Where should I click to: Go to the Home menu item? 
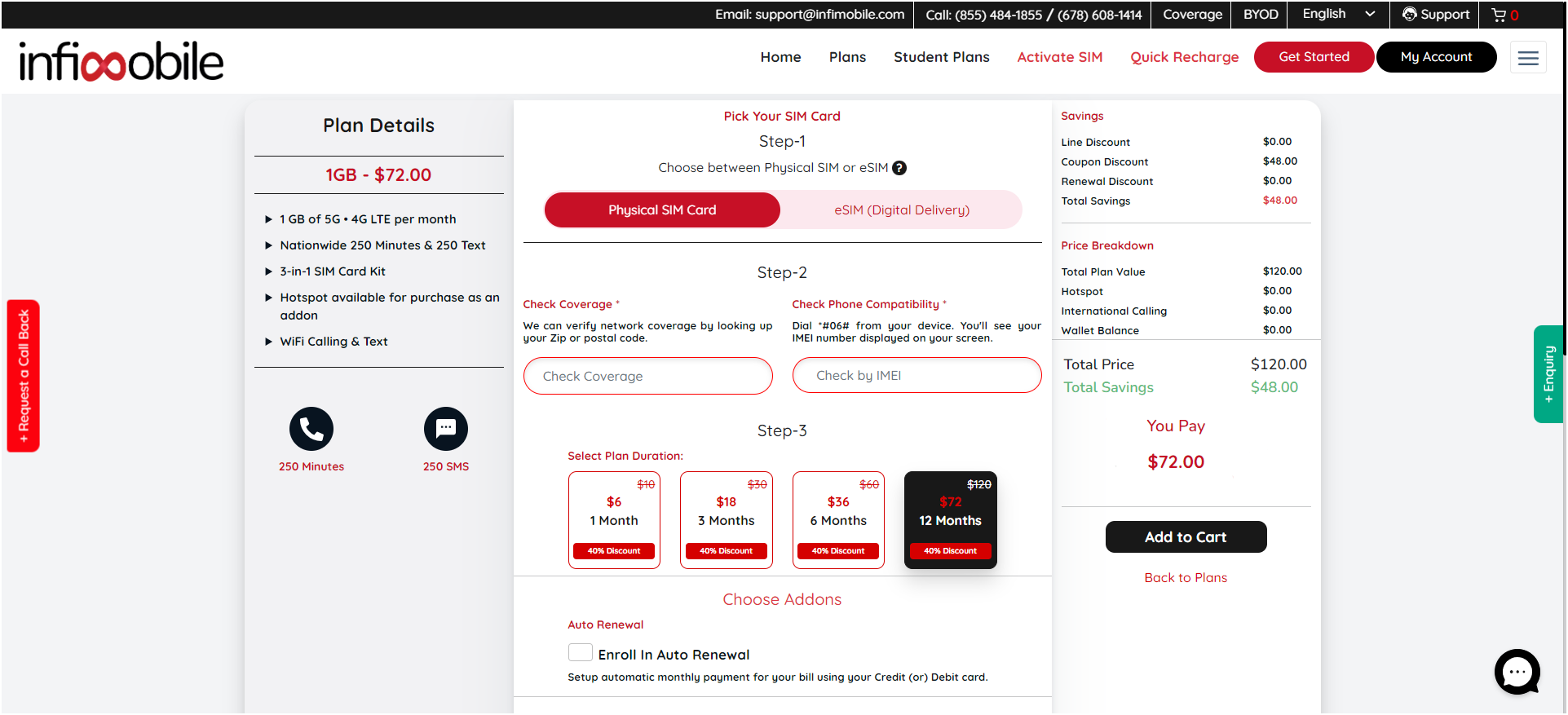[781, 57]
